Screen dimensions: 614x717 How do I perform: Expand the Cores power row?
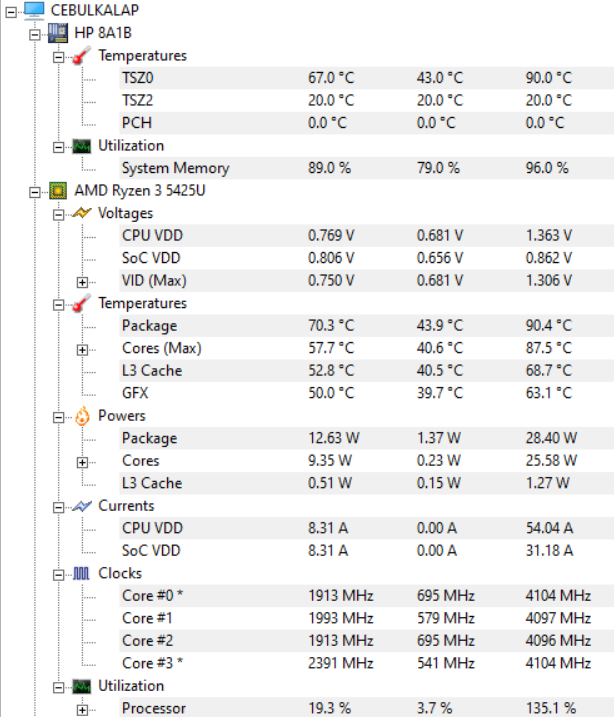(x=82, y=462)
